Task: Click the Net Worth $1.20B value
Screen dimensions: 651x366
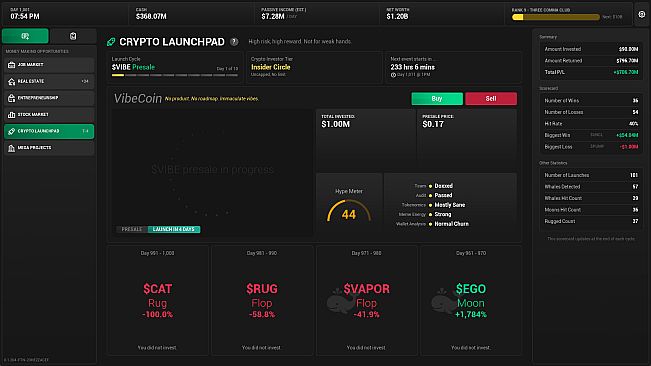Action: point(397,16)
